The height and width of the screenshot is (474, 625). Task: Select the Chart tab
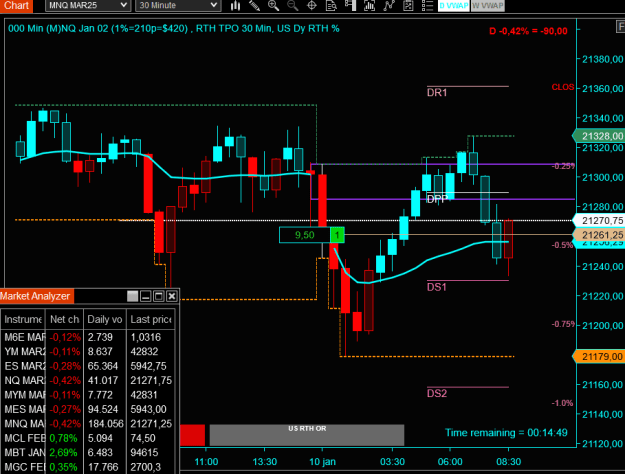tap(16, 6)
